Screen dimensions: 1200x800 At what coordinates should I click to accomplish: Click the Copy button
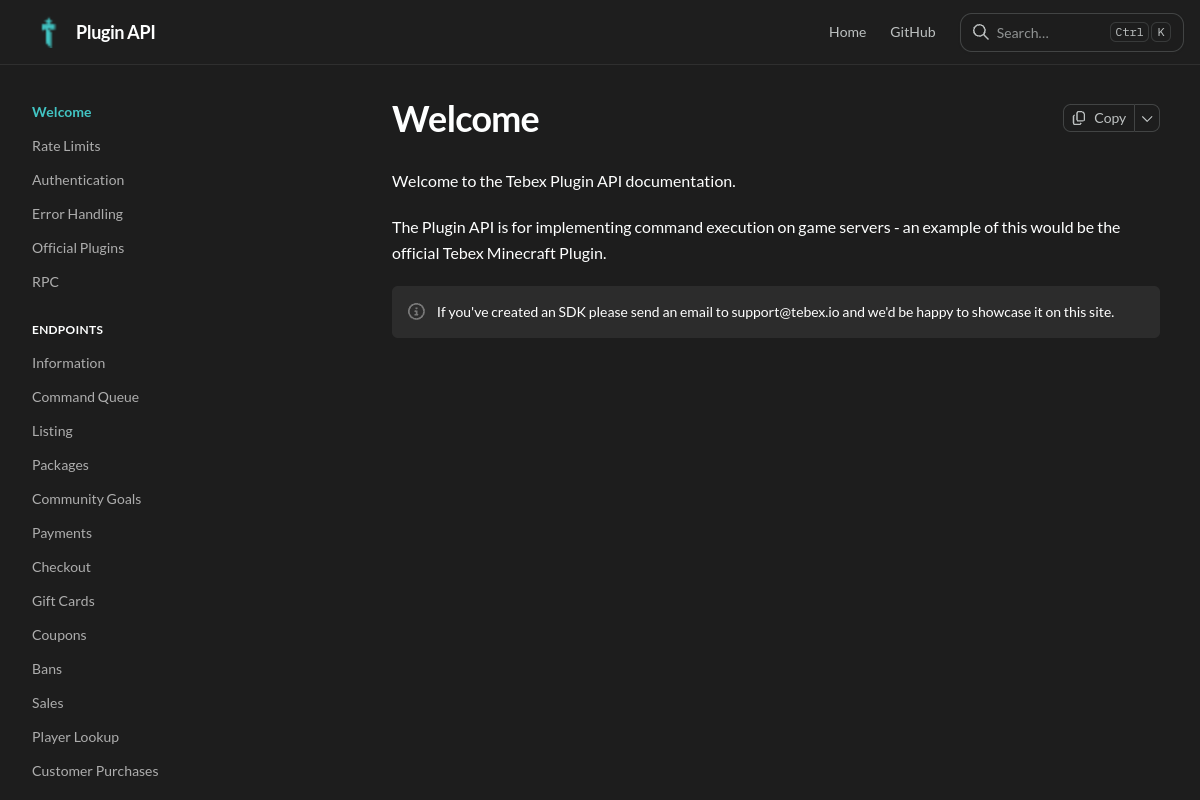click(1099, 118)
